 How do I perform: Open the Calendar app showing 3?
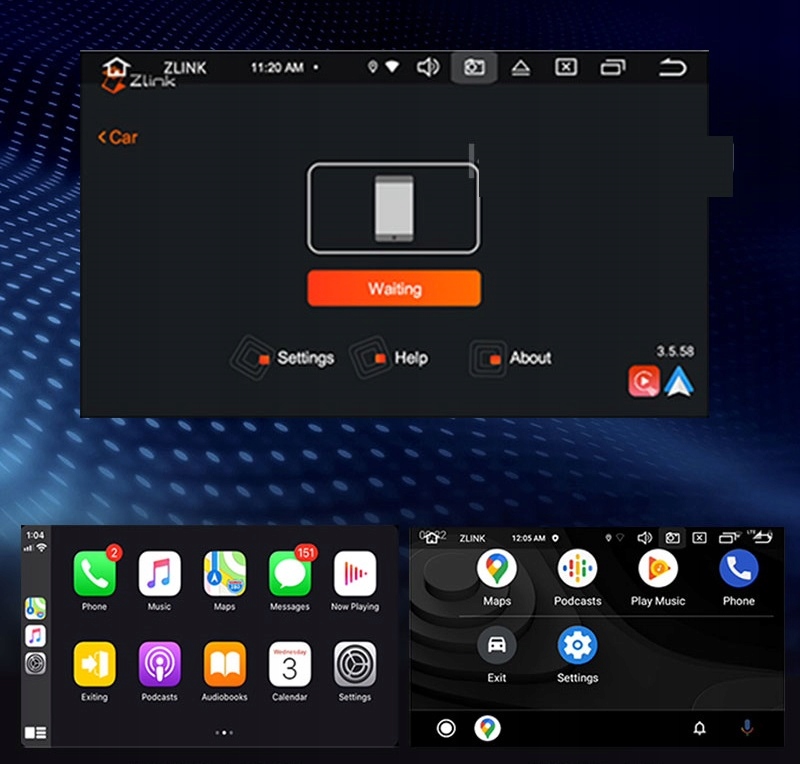290,665
